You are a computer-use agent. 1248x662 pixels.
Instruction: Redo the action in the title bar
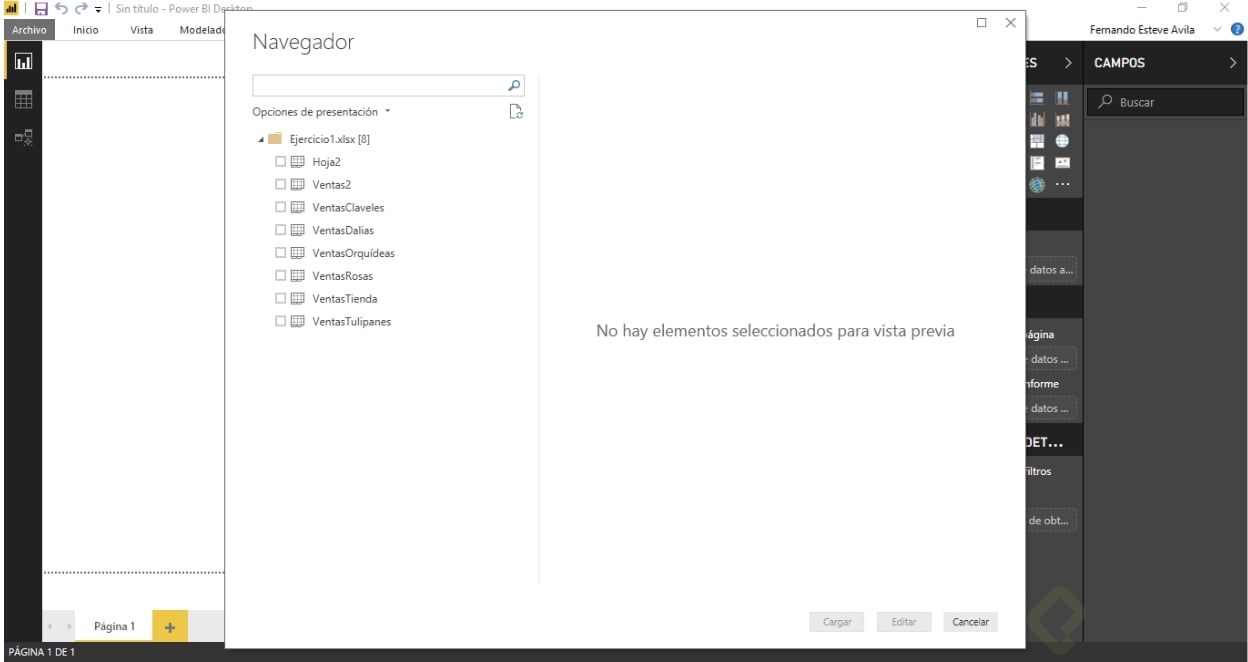point(81,8)
